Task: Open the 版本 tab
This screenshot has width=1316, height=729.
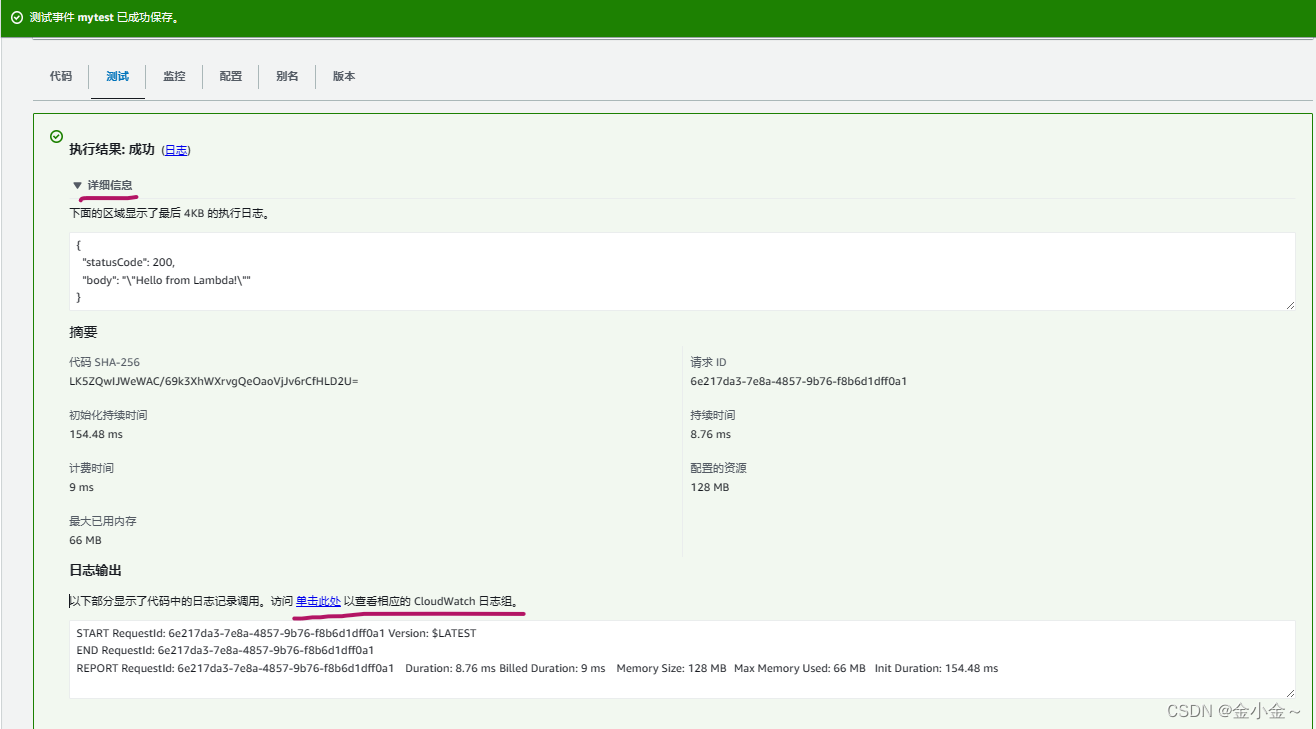Action: point(344,76)
